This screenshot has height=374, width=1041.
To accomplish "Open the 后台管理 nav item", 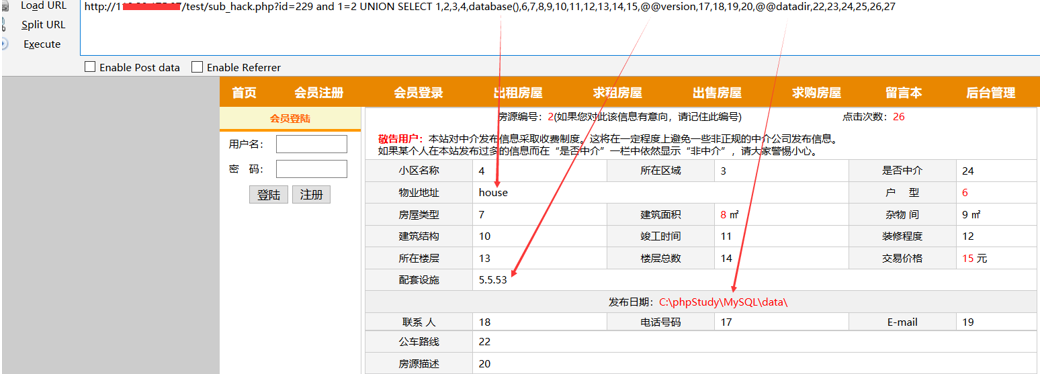I will point(991,93).
